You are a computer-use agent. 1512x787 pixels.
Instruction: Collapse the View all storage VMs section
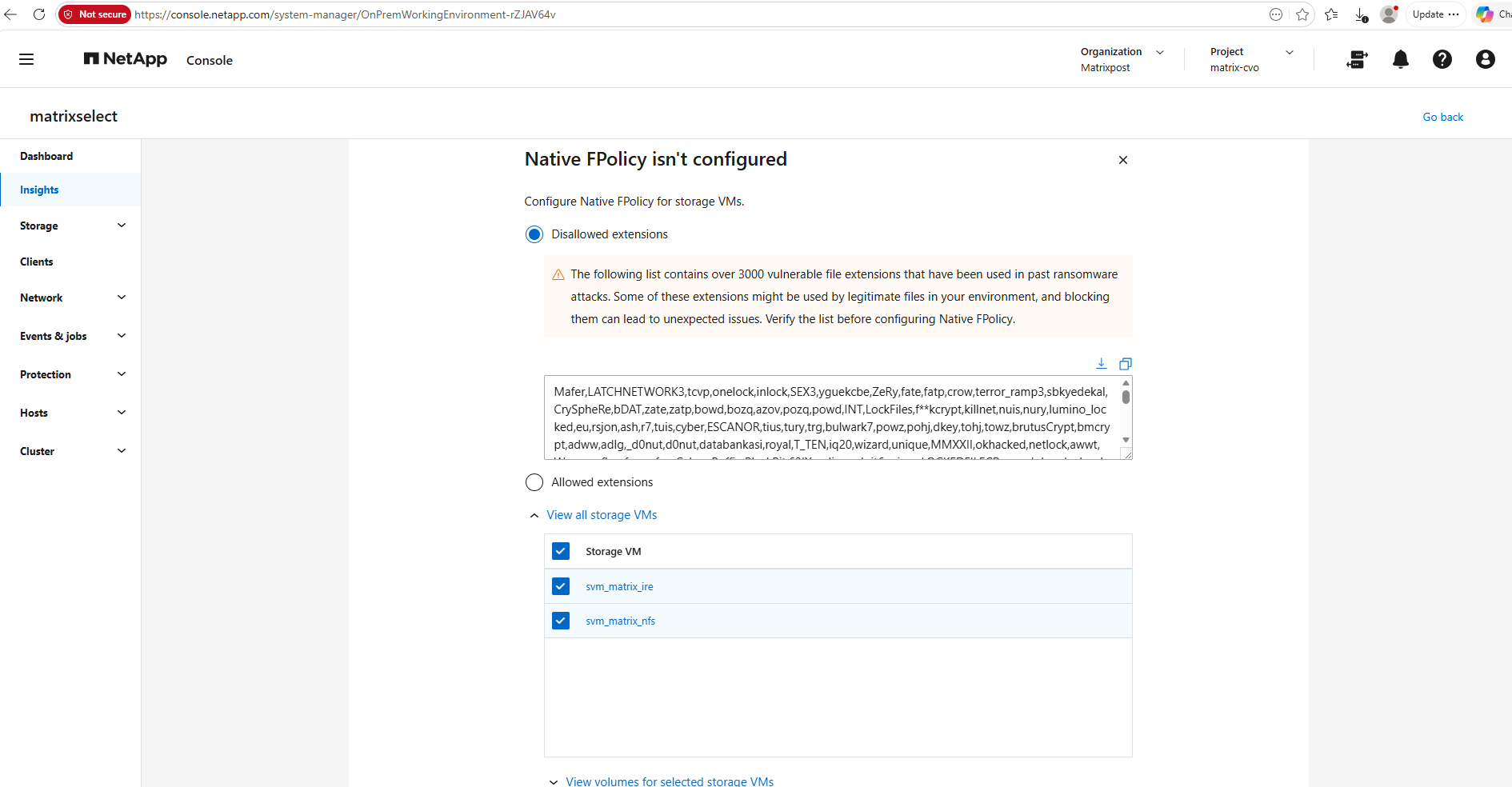(x=594, y=515)
